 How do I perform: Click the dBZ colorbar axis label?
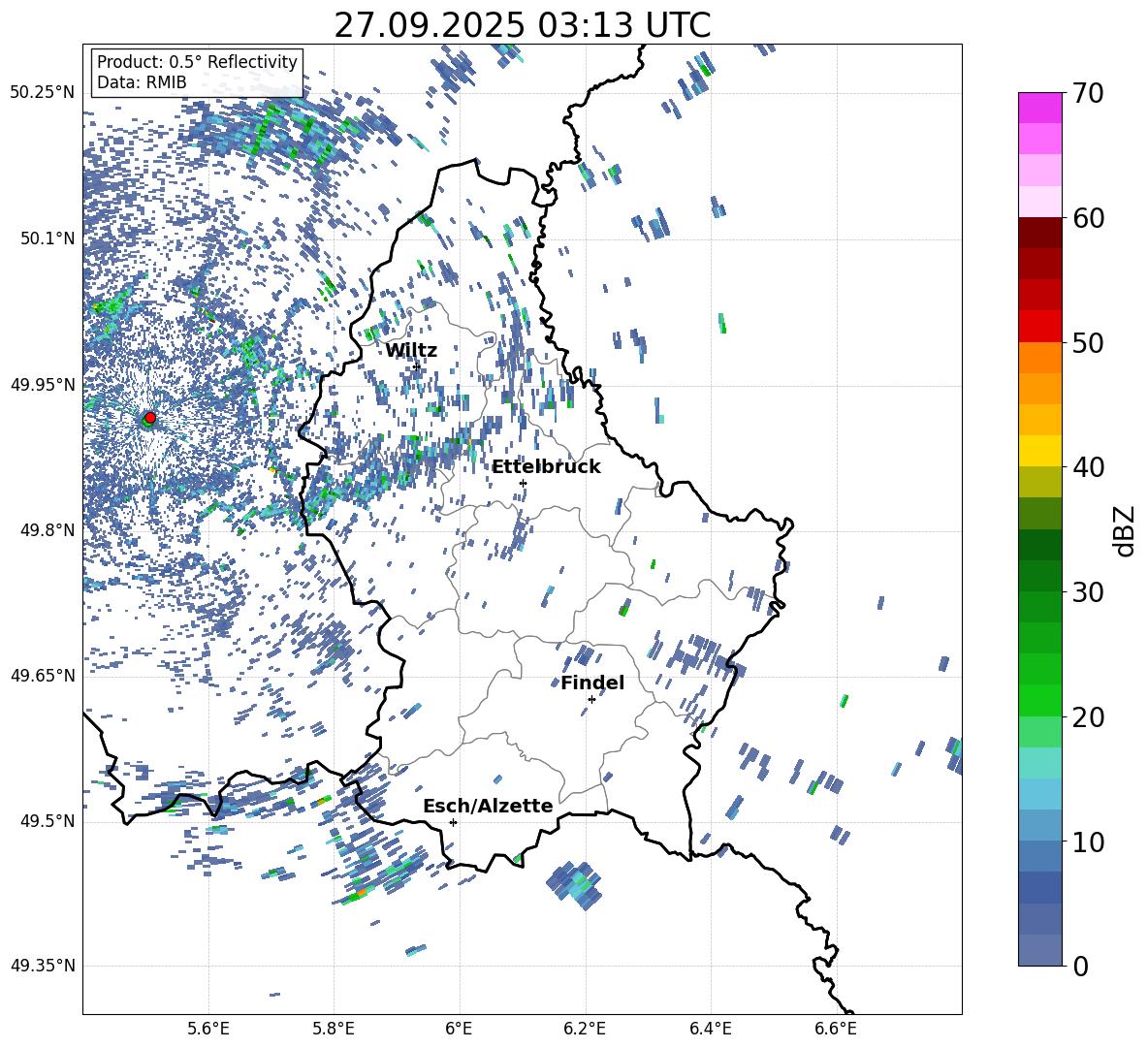point(1126,530)
